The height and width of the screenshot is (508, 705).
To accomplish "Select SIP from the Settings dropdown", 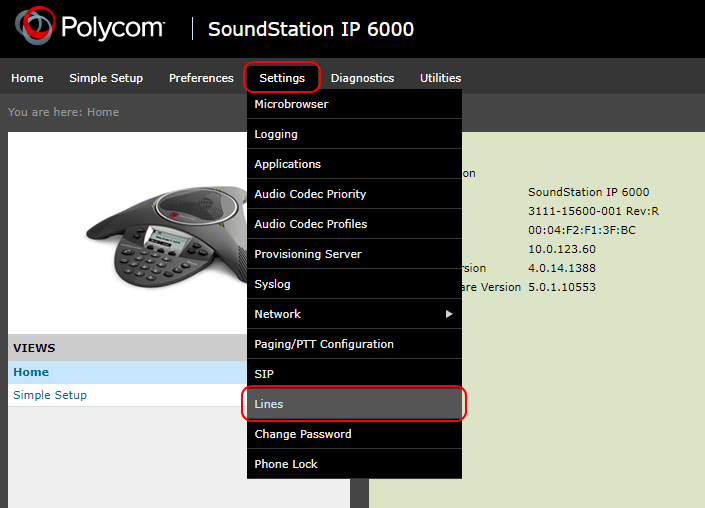I will [x=354, y=374].
